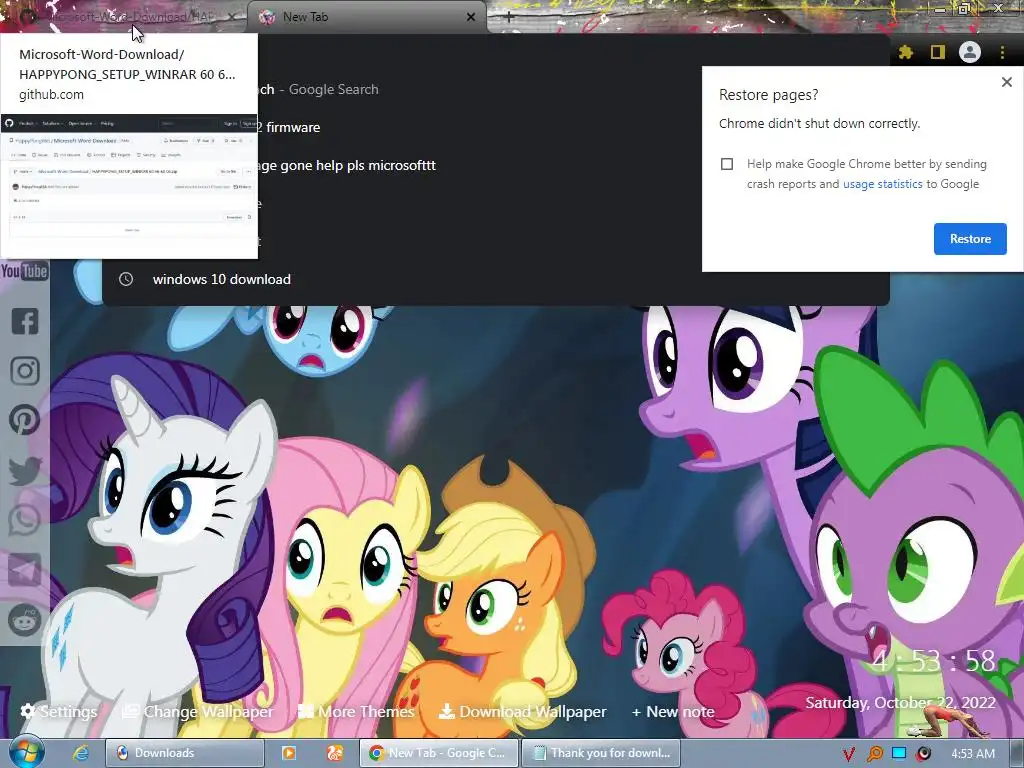Select the 'windows 10 download' suggestion
This screenshot has width=1024, height=768.
tap(496, 280)
